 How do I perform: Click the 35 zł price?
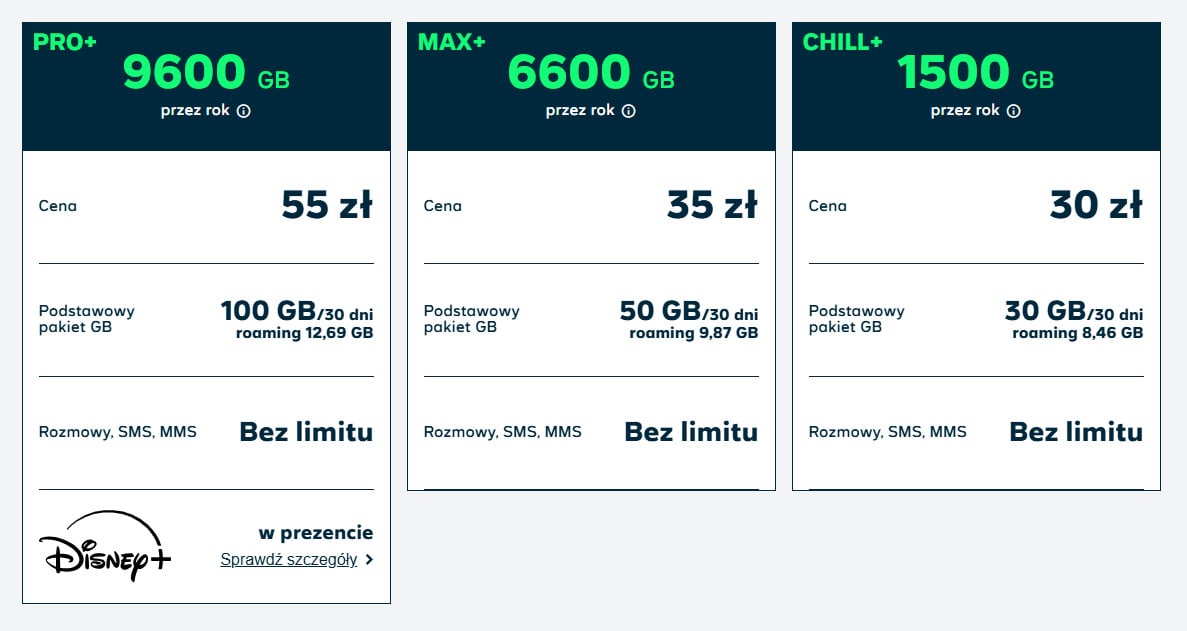[x=712, y=205]
